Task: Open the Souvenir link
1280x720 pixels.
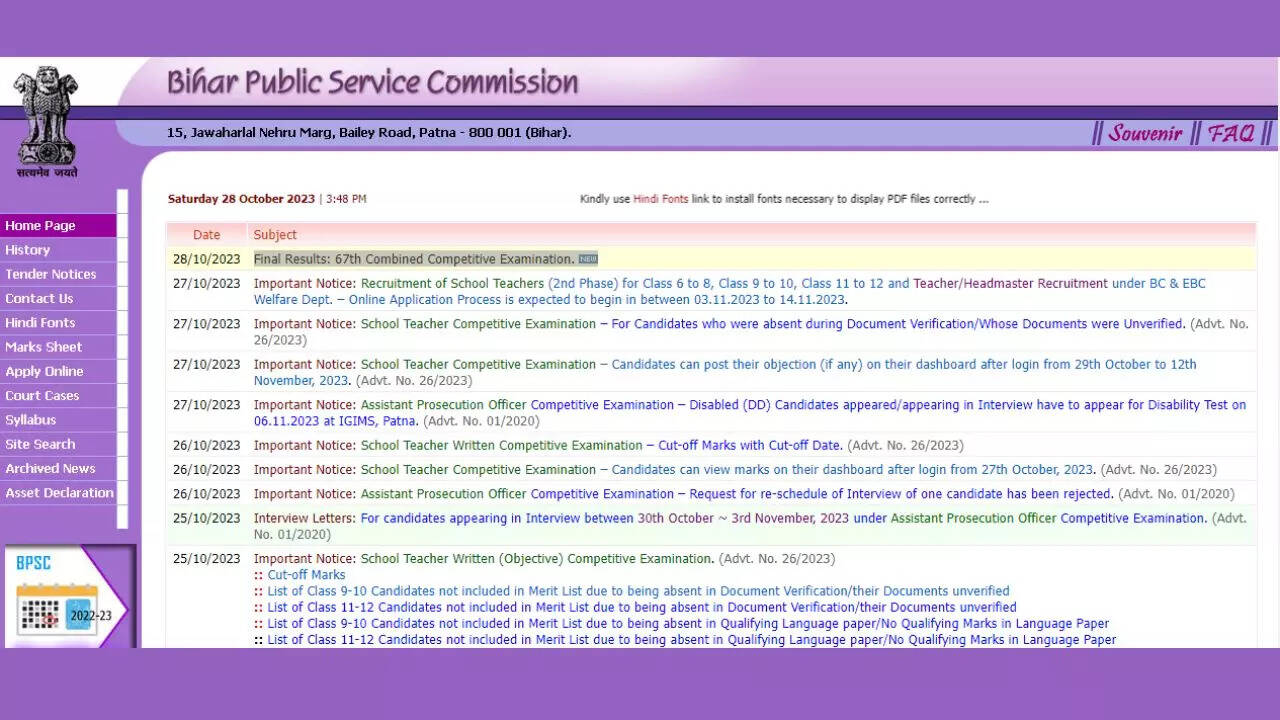Action: point(1145,133)
